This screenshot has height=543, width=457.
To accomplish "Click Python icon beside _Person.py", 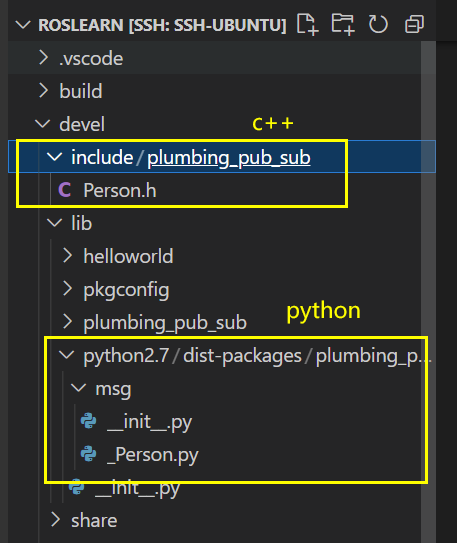I will click(x=89, y=454).
